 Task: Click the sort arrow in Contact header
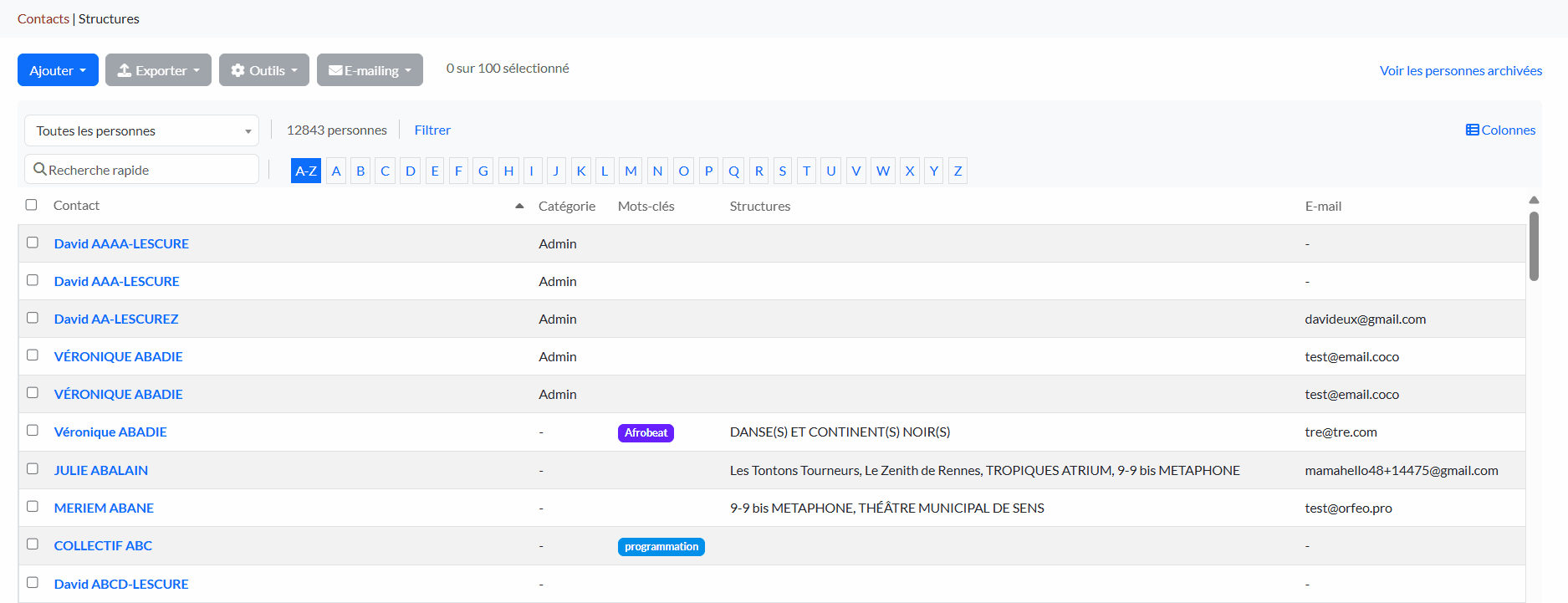pyautogui.click(x=519, y=206)
